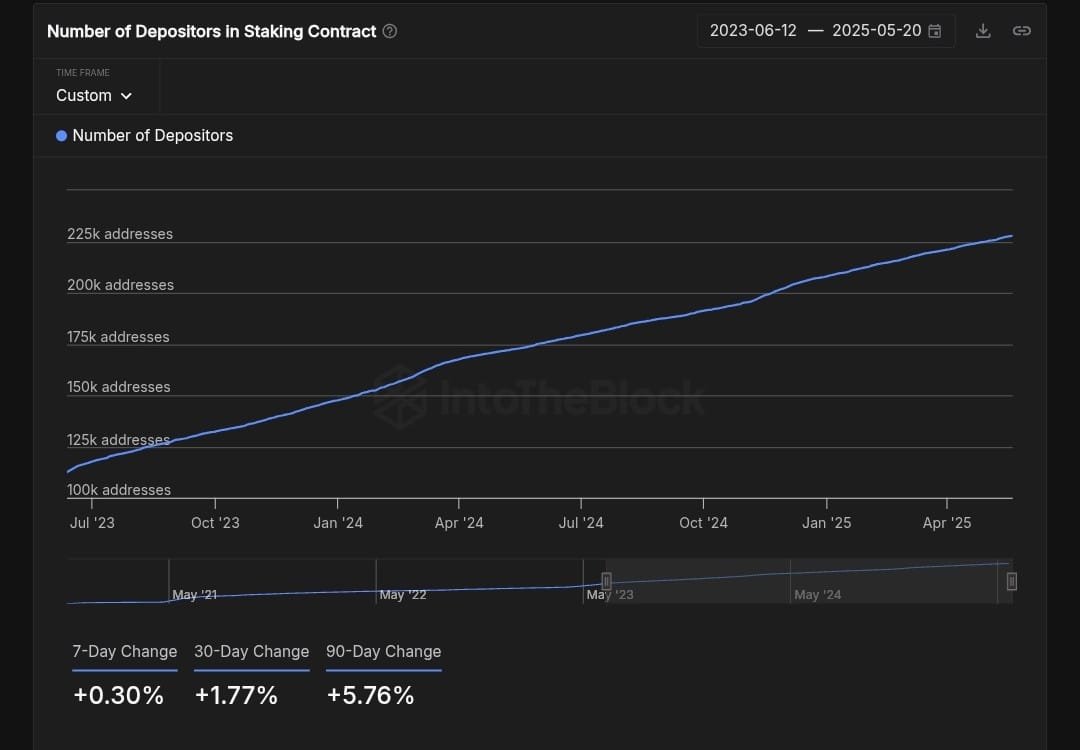Click the Jul '23 x-axis label
The height and width of the screenshot is (750, 1080).
[x=92, y=523]
